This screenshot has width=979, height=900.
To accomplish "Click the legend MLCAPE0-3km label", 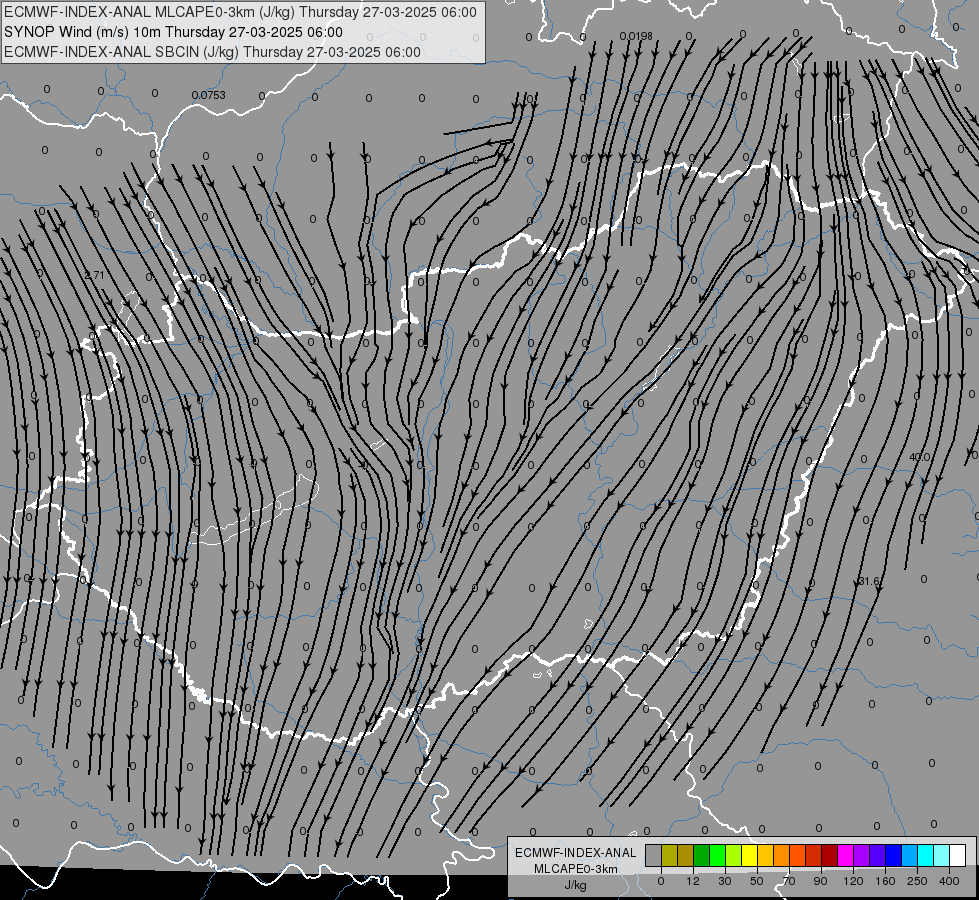I will [576, 869].
